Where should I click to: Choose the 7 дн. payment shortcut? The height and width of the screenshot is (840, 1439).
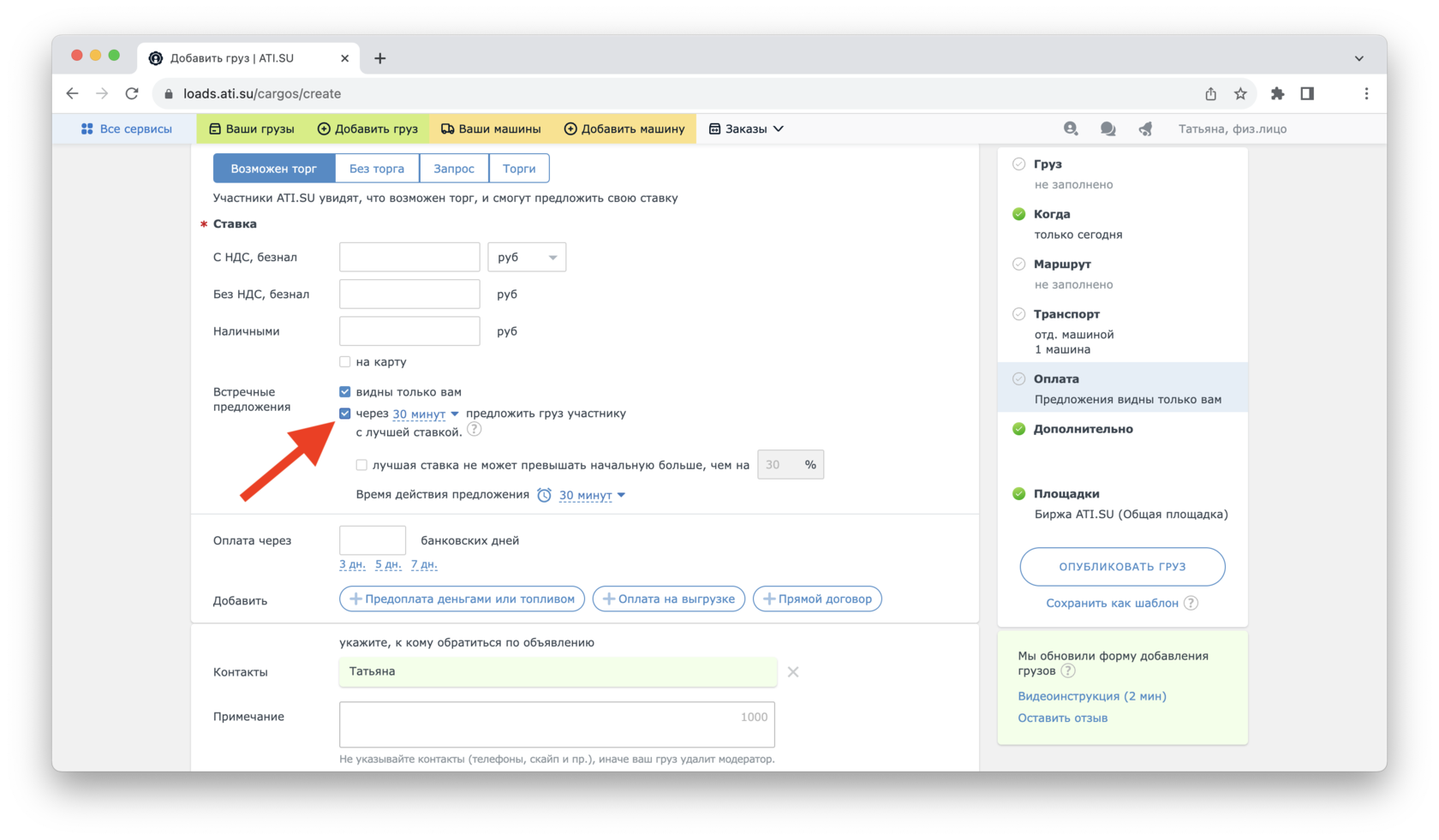pyautogui.click(x=424, y=564)
